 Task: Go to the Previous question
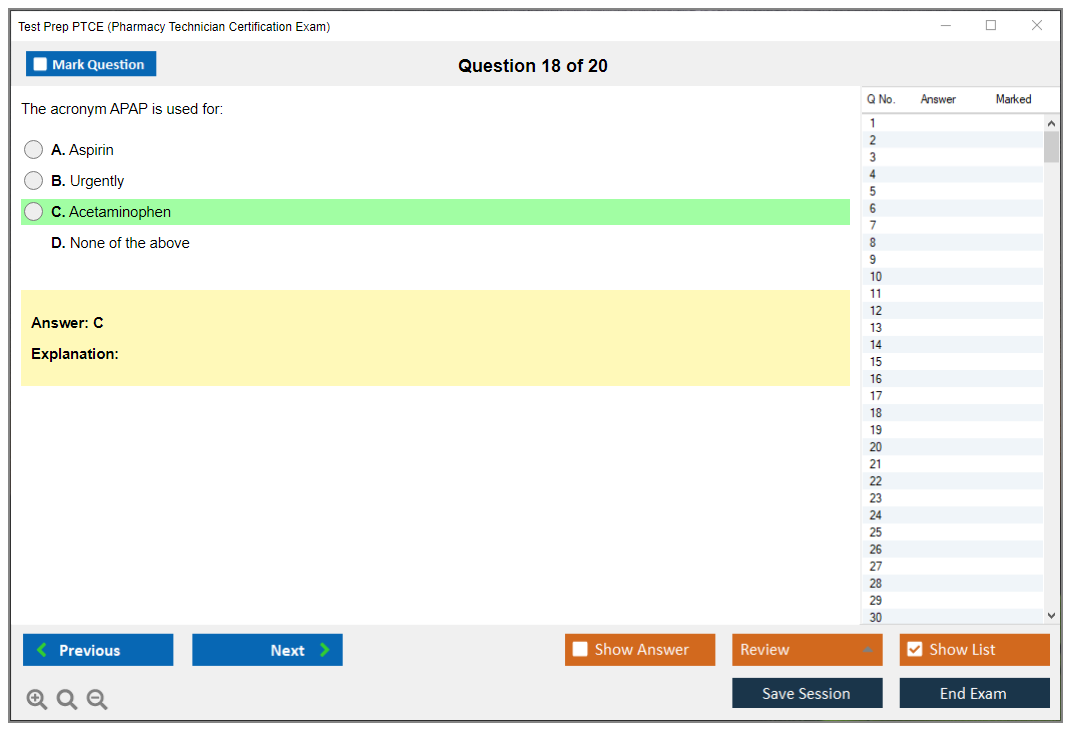tap(98, 650)
